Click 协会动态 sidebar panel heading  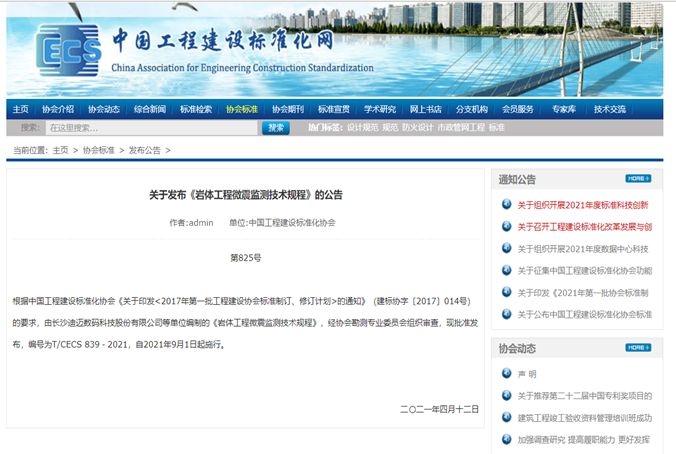pyautogui.click(x=517, y=349)
